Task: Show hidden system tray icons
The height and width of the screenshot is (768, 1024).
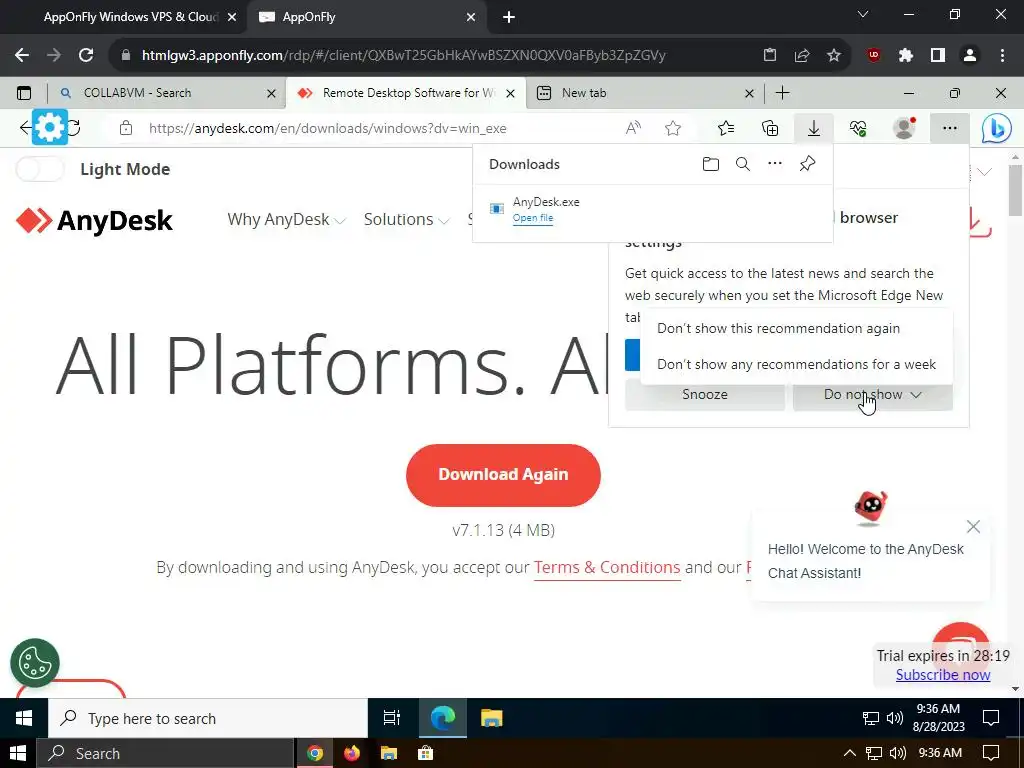Action: click(849, 753)
